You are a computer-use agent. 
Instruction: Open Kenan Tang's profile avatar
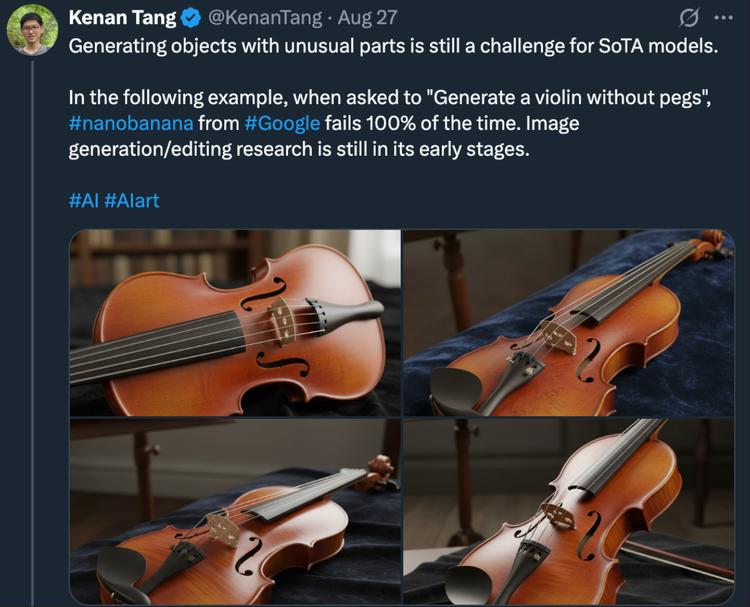[x=32, y=29]
